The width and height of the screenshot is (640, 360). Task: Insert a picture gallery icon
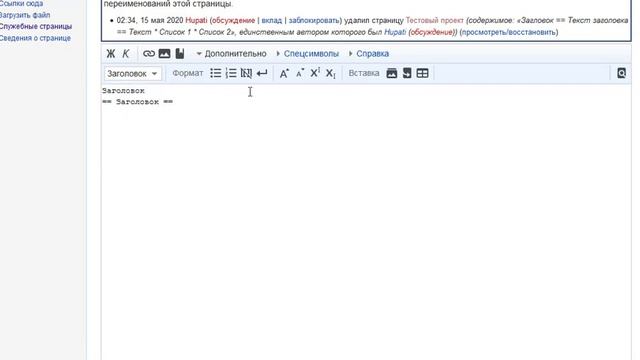pos(391,73)
